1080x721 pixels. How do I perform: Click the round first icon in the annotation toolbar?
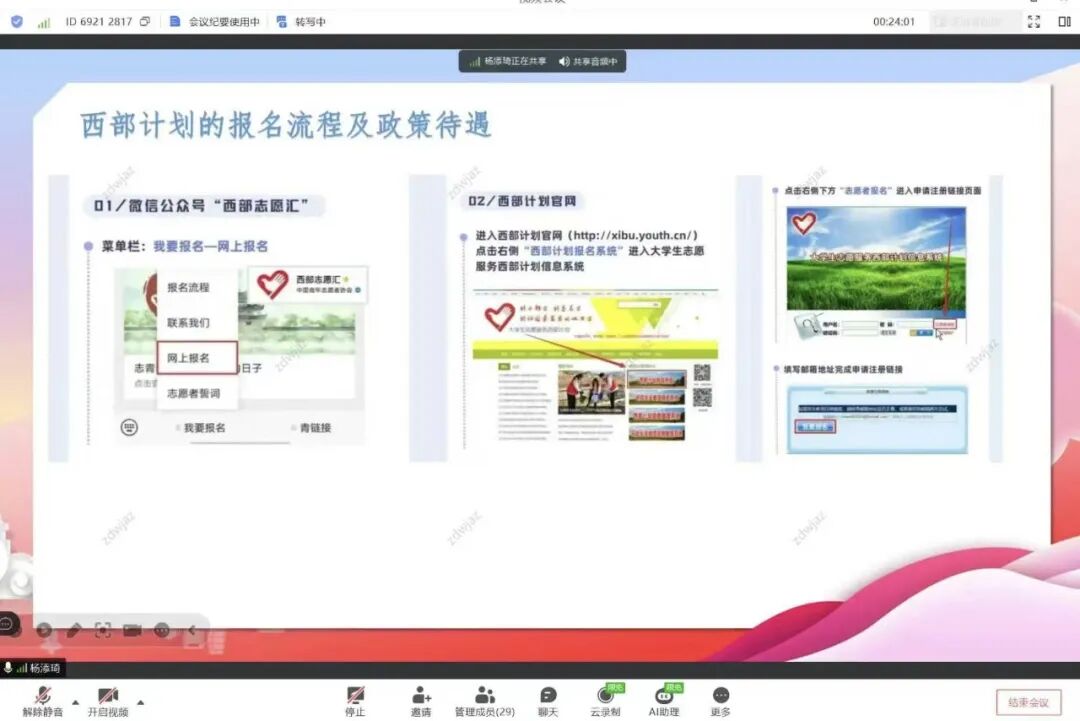44,629
